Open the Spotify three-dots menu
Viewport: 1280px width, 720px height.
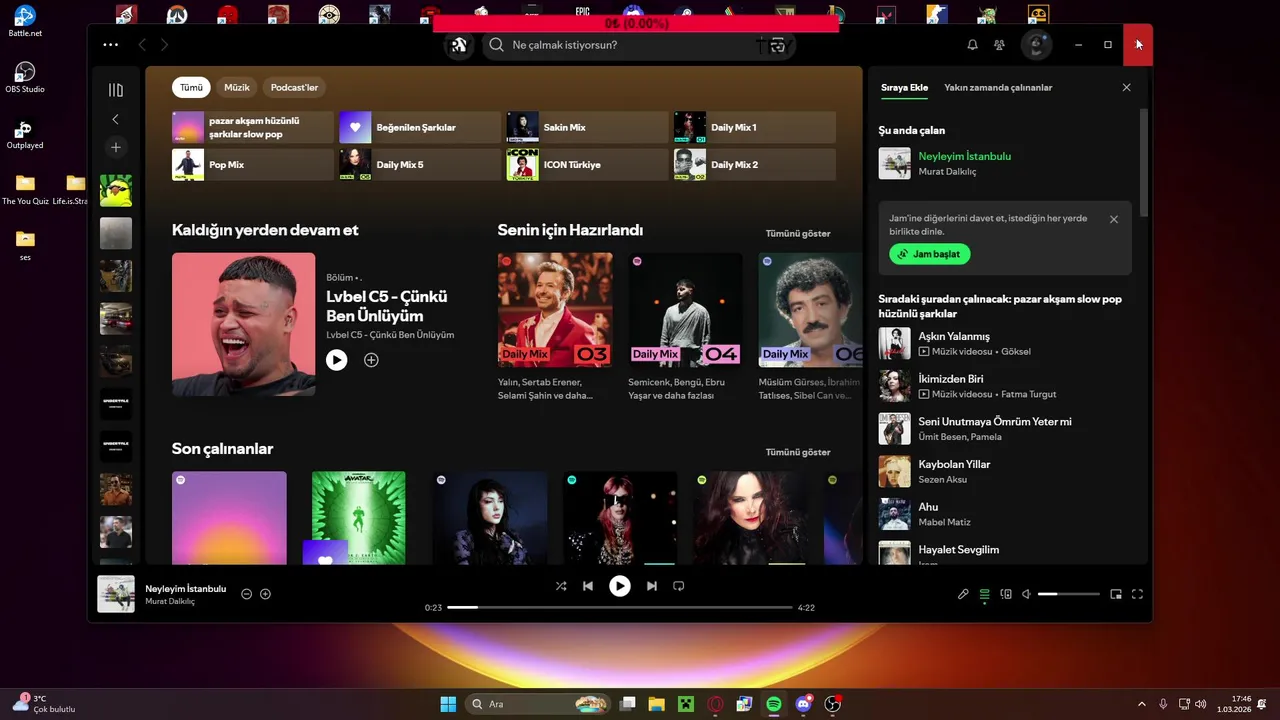point(111,45)
